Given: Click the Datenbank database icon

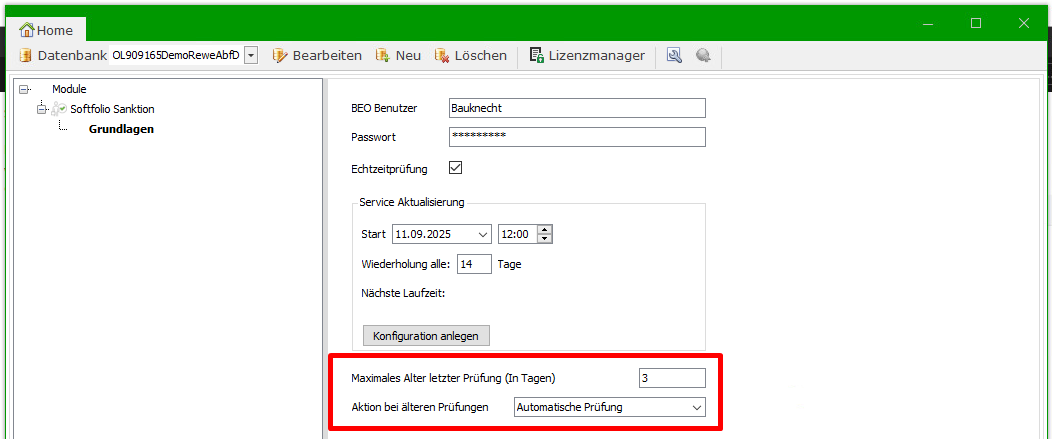Looking at the screenshot, I should tap(25, 56).
